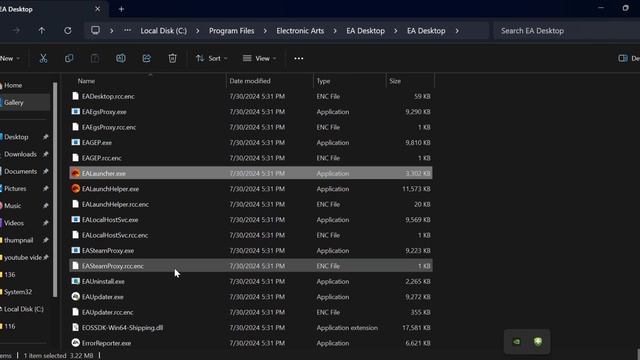Click the navigation pane scrollbar
The image size is (640, 360).
tap(55, 190)
